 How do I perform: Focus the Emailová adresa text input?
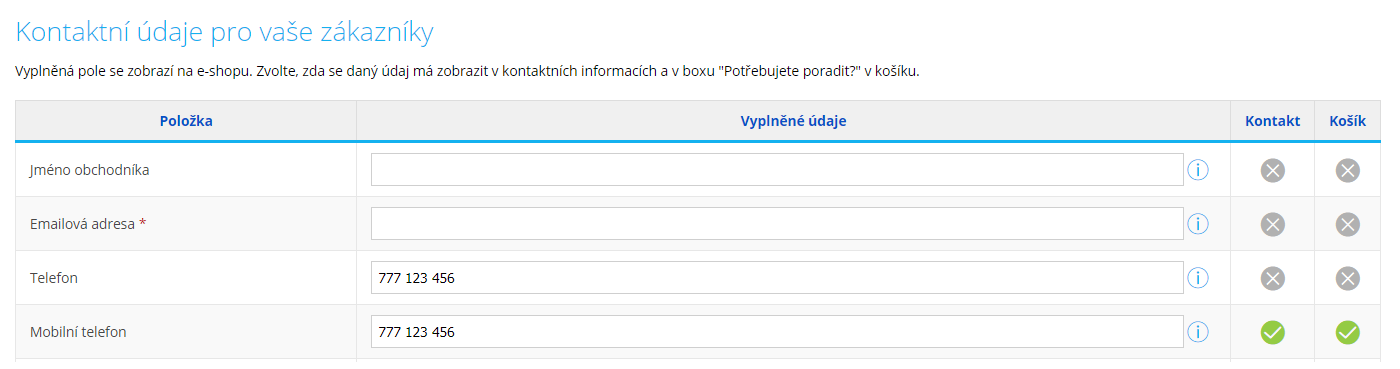[777, 224]
